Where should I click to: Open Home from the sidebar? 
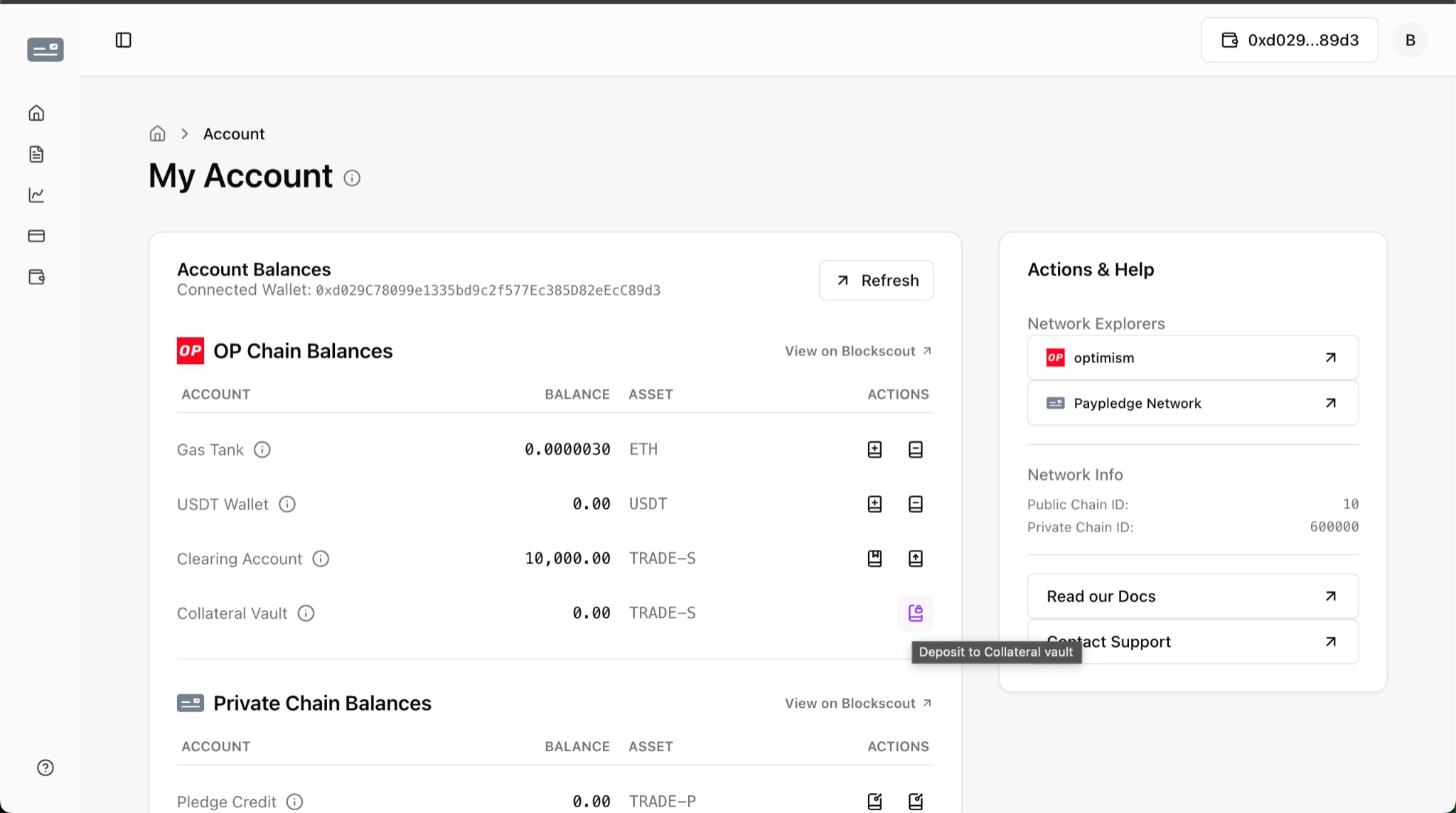pyautogui.click(x=36, y=113)
